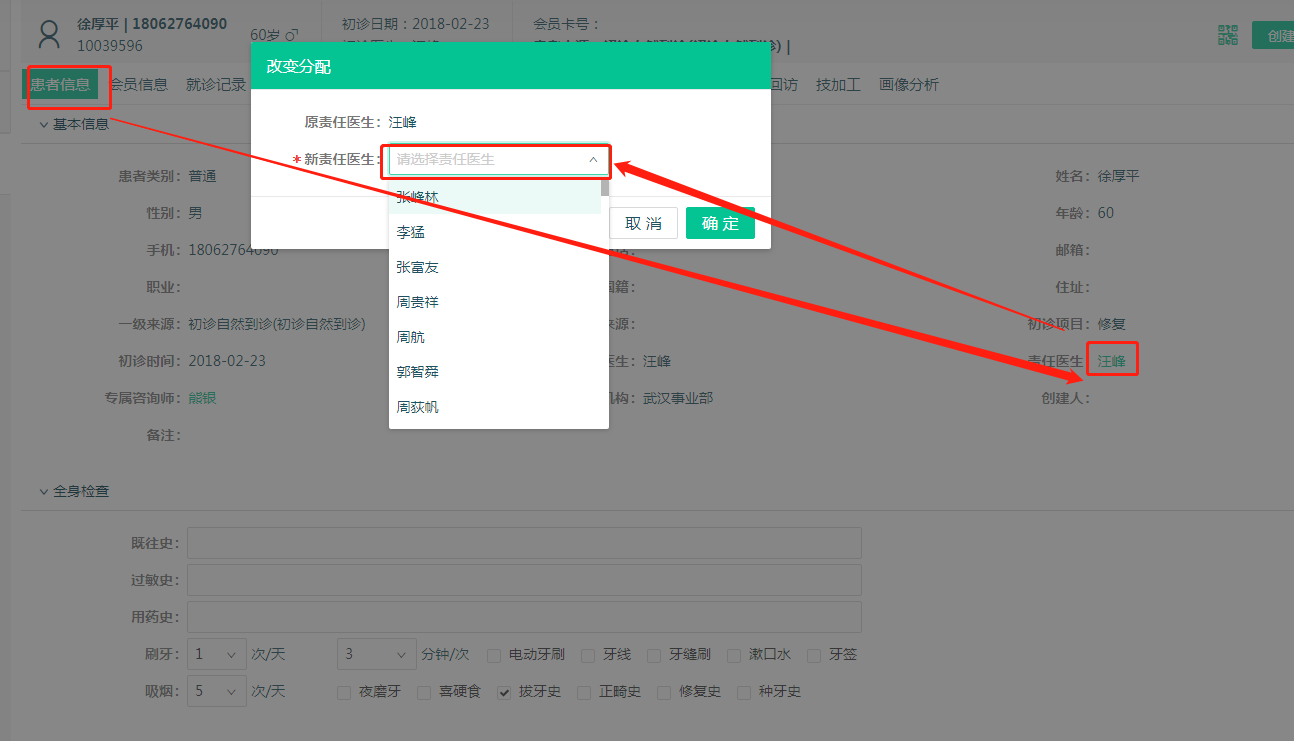The width and height of the screenshot is (1294, 741).
Task: Pick 郭智舜 as new responsible doctor
Action: pyautogui.click(x=417, y=372)
